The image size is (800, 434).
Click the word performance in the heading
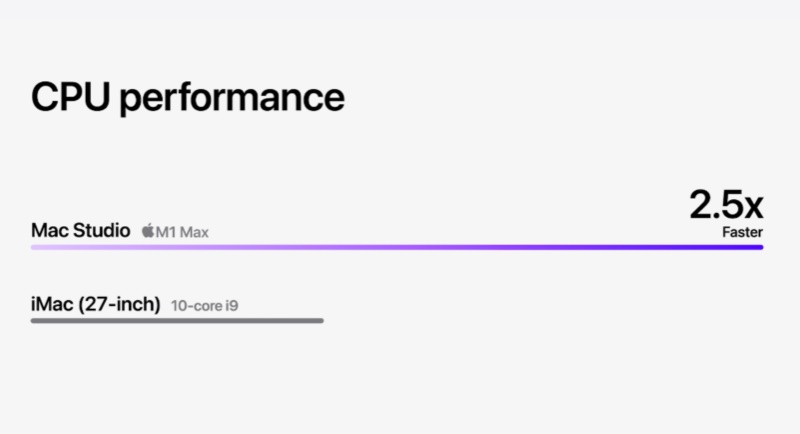click(232, 100)
